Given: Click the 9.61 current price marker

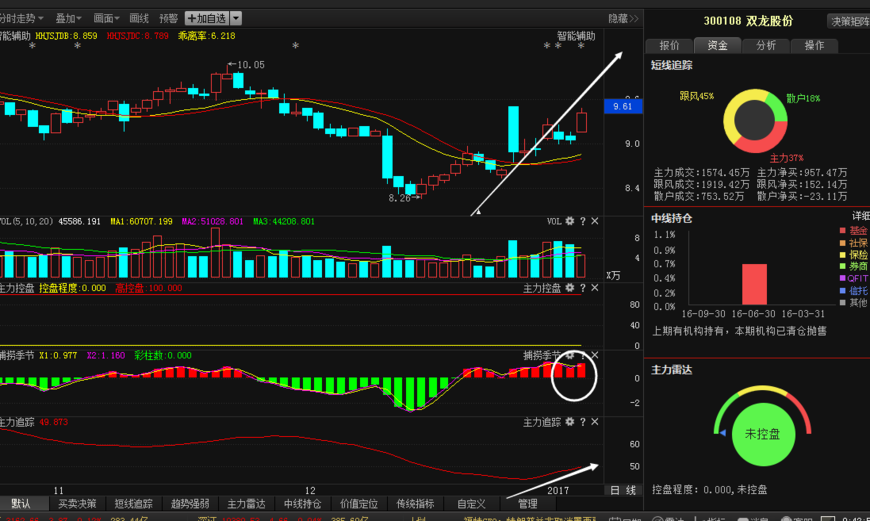Looking at the screenshot, I should (x=623, y=106).
